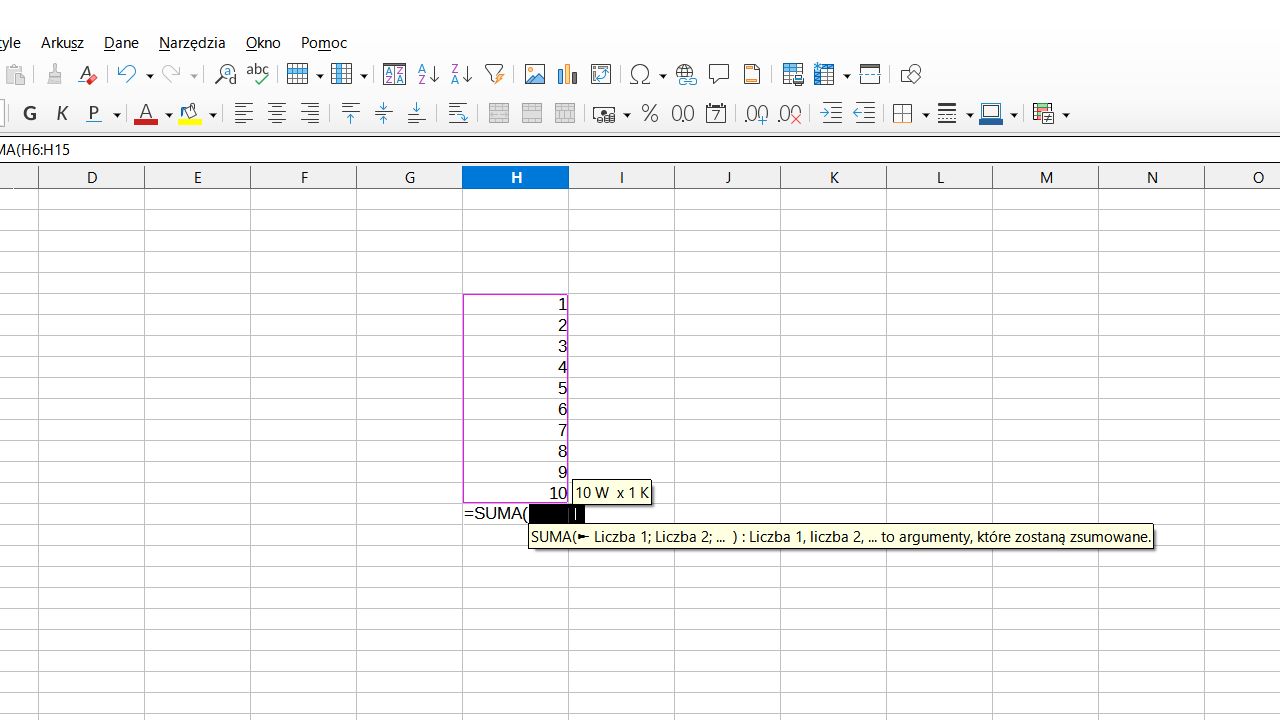The image size is (1280, 720).
Task: Insert a chart into the sheet
Action: click(x=567, y=74)
